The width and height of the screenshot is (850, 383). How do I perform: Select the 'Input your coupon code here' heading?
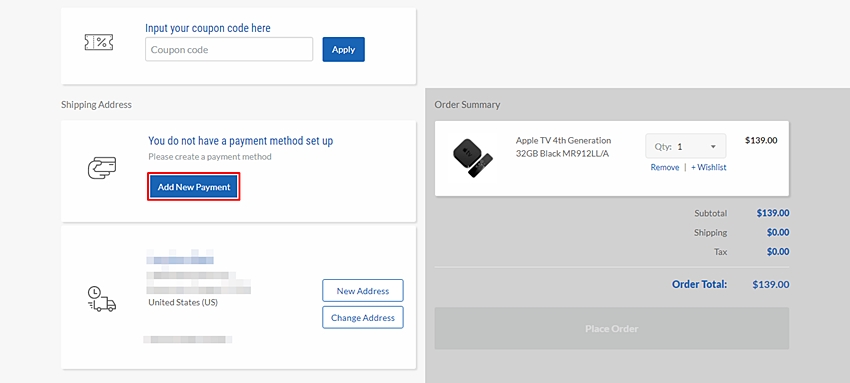[208, 28]
